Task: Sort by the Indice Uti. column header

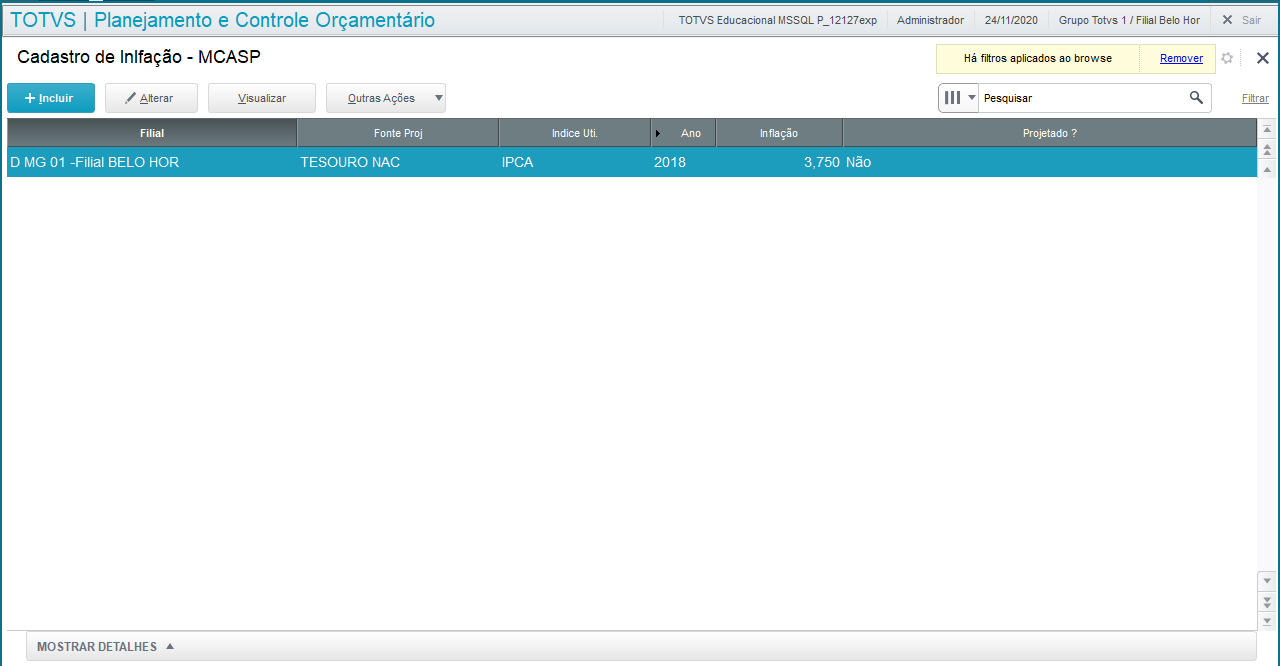Action: [575, 133]
